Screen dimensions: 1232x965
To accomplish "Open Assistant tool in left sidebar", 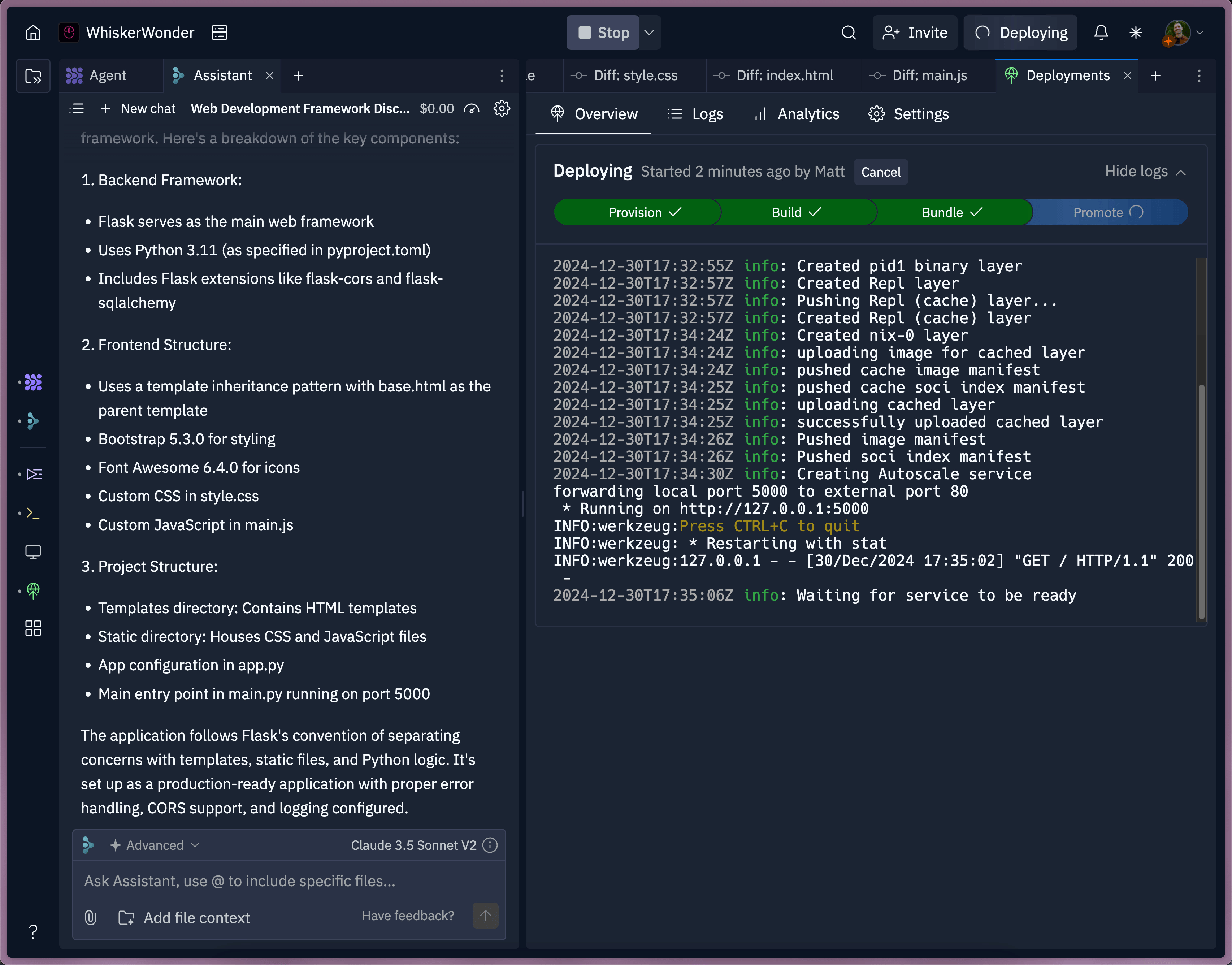I will [x=33, y=421].
